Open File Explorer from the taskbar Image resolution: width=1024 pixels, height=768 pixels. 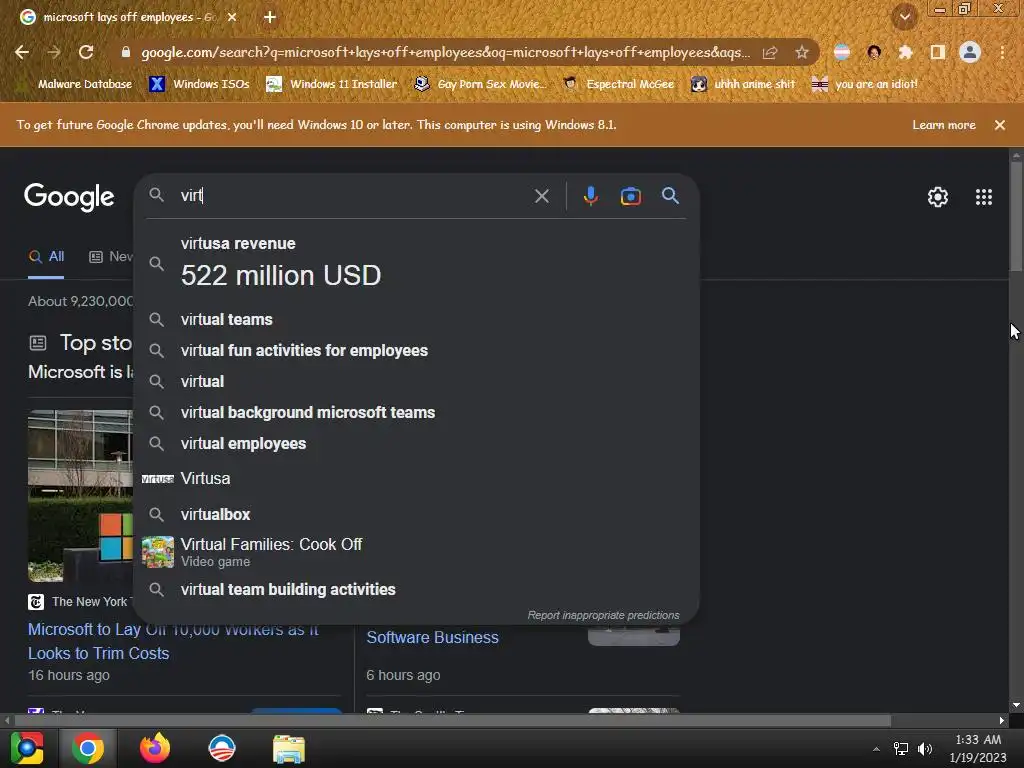click(x=289, y=748)
